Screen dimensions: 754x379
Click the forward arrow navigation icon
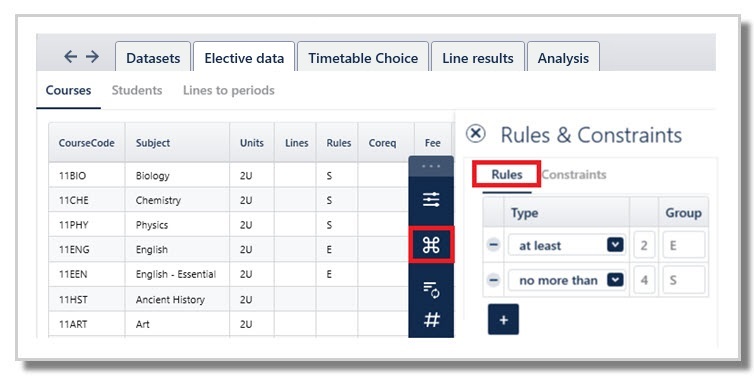coord(92,57)
